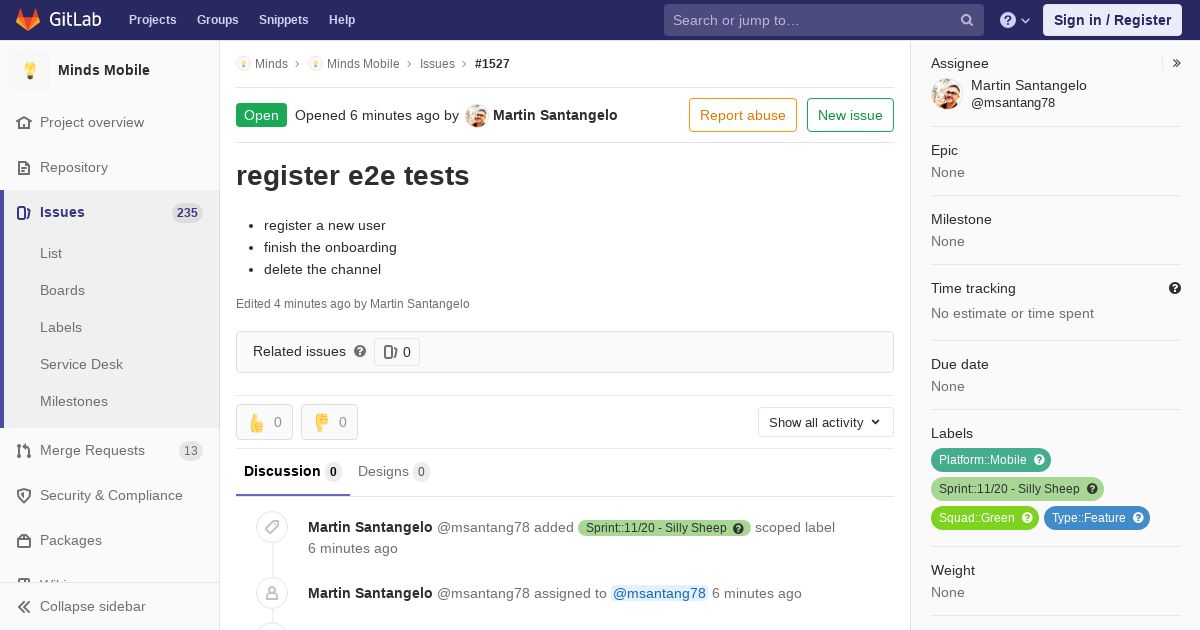Click the GitLab fox logo

click(x=28, y=20)
